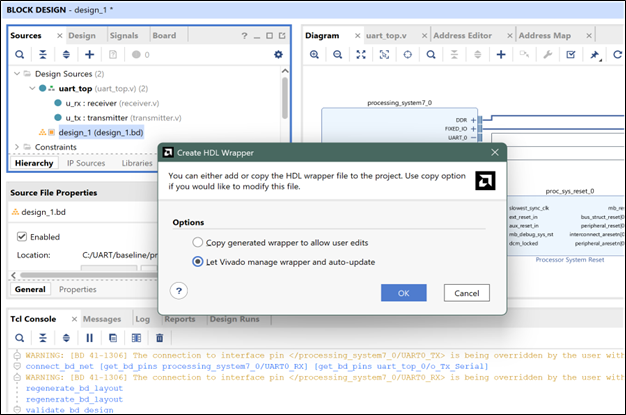Toggle the pin icon in Diagram toolbar

click(595, 55)
